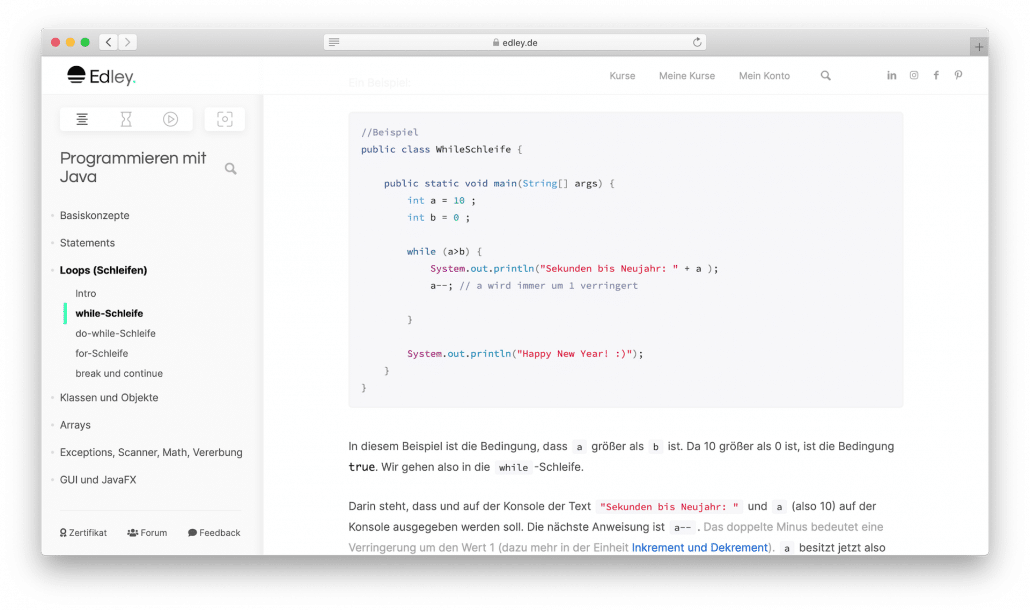Open Edley's Facebook page icon
Image resolution: width=1030 pixels, height=610 pixels.
[x=936, y=76]
